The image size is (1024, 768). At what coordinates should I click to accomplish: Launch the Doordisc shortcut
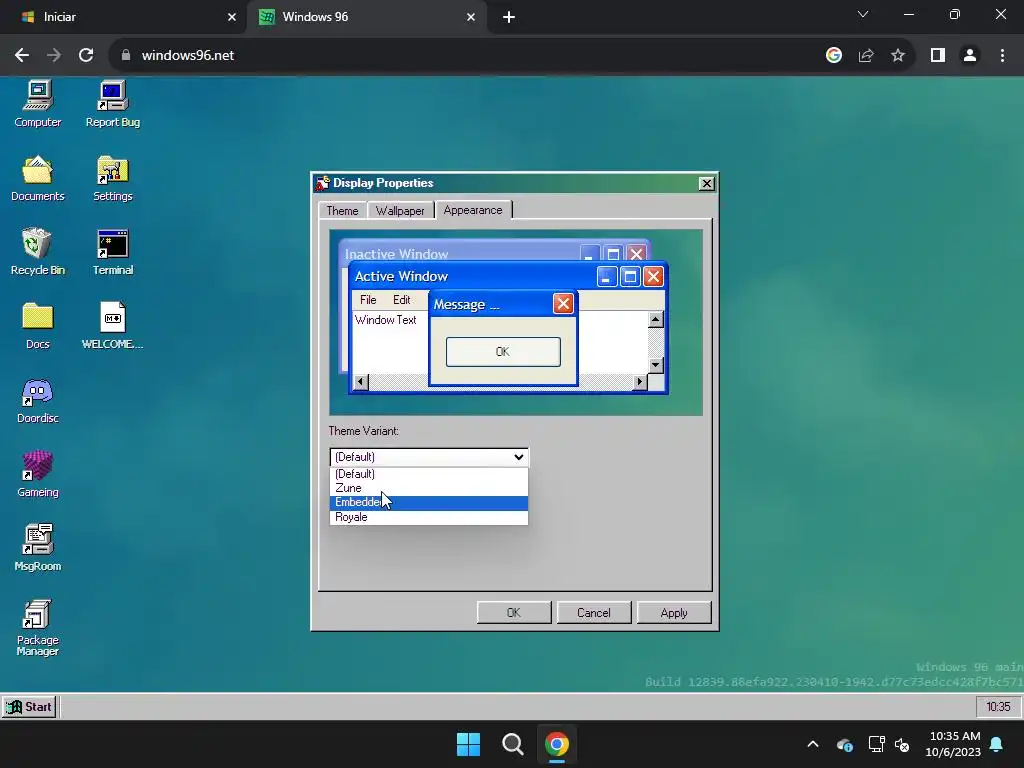coord(38,400)
